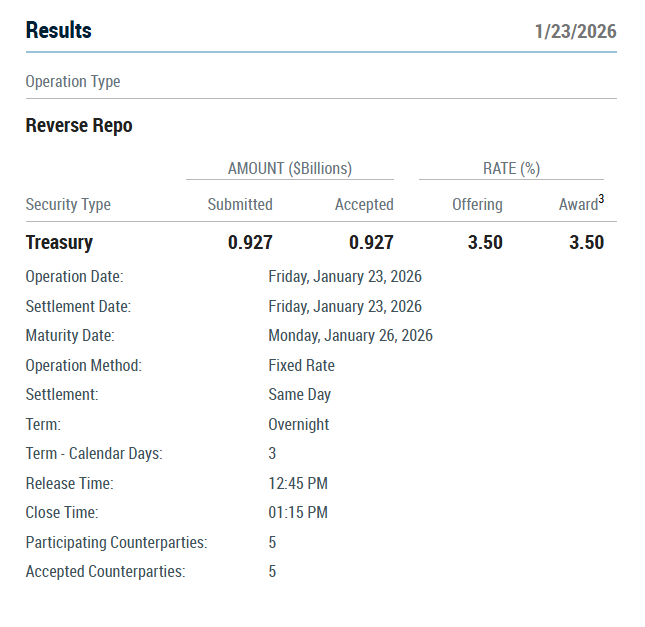Image resolution: width=645 pixels, height=627 pixels.
Task: Click the Fixed Rate value
Action: [x=302, y=365]
